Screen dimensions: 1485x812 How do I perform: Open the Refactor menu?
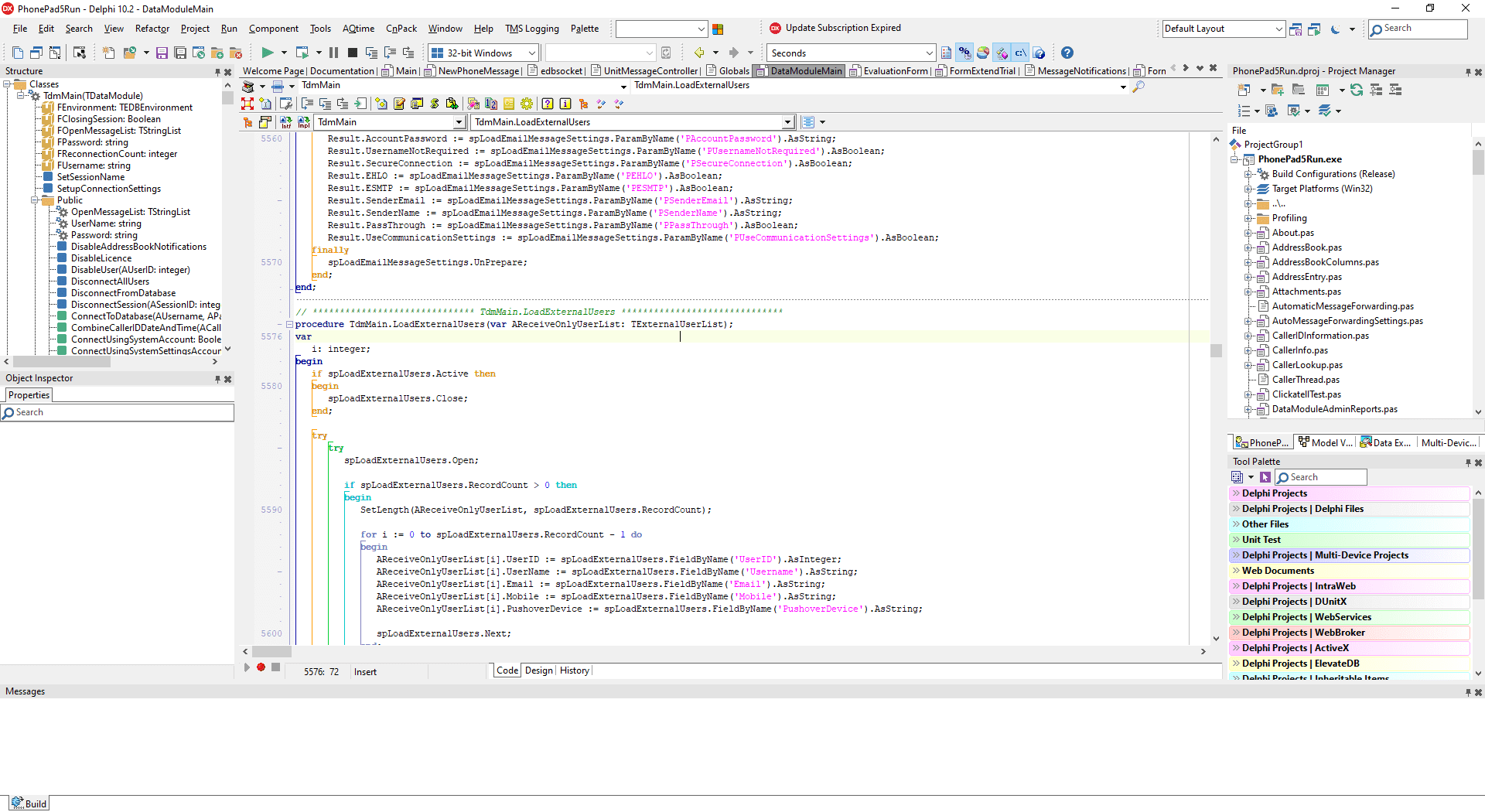(152, 29)
